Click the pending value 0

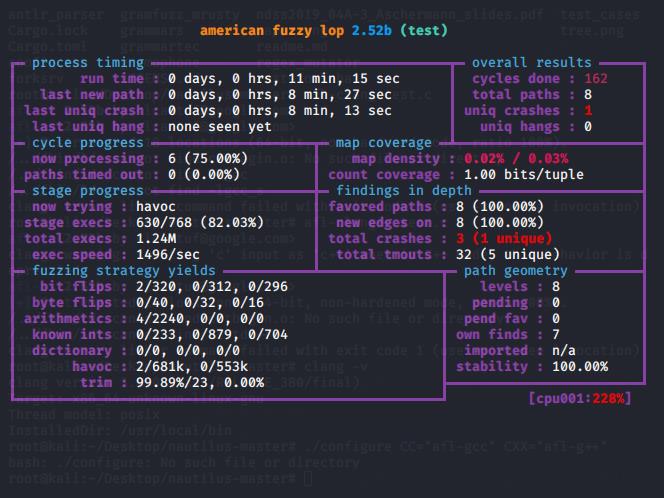click(x=556, y=303)
